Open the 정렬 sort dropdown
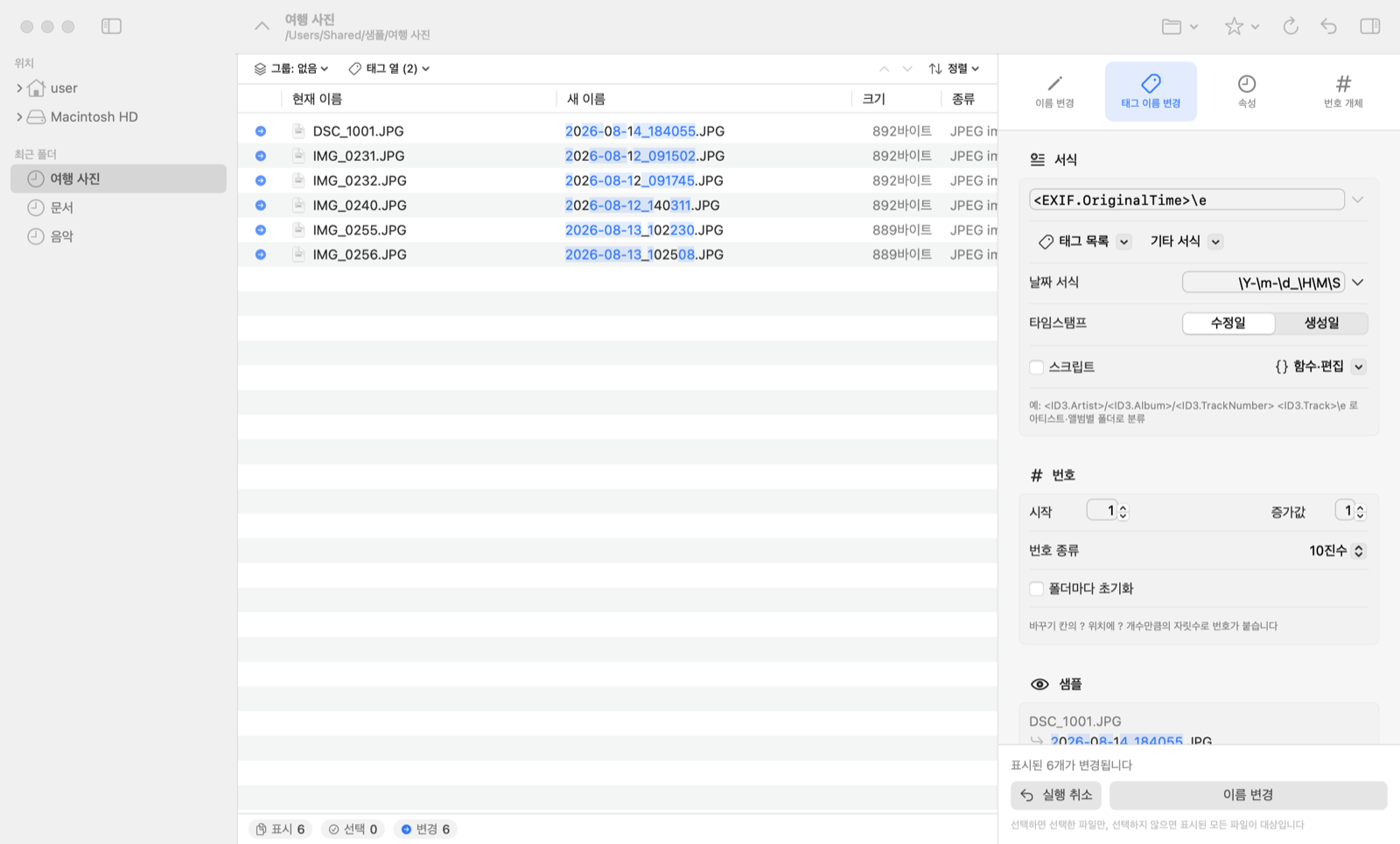Image resolution: width=1400 pixels, height=844 pixels. (x=954, y=68)
